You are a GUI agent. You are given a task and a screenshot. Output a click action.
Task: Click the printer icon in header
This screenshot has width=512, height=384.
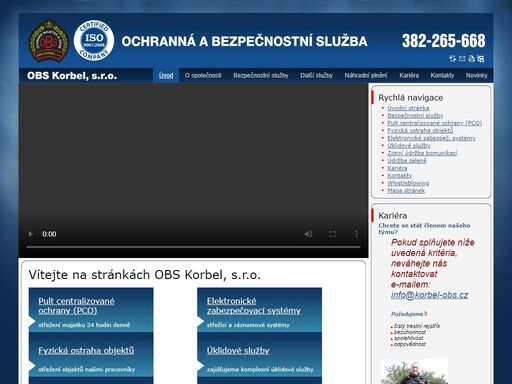pos(471,59)
